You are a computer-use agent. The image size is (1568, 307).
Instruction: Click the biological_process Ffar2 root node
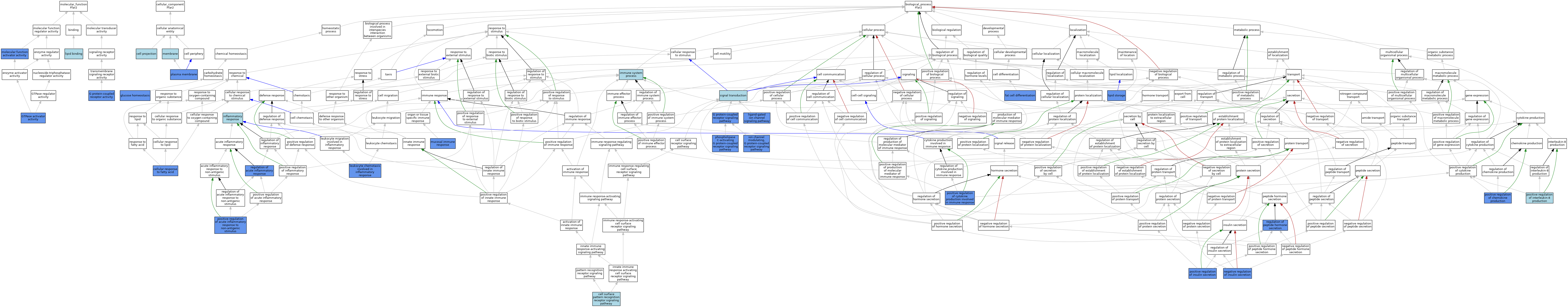click(918, 6)
